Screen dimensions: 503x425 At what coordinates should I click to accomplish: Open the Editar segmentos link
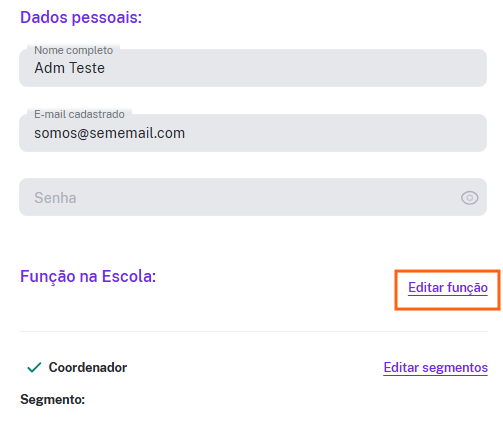[x=435, y=368]
